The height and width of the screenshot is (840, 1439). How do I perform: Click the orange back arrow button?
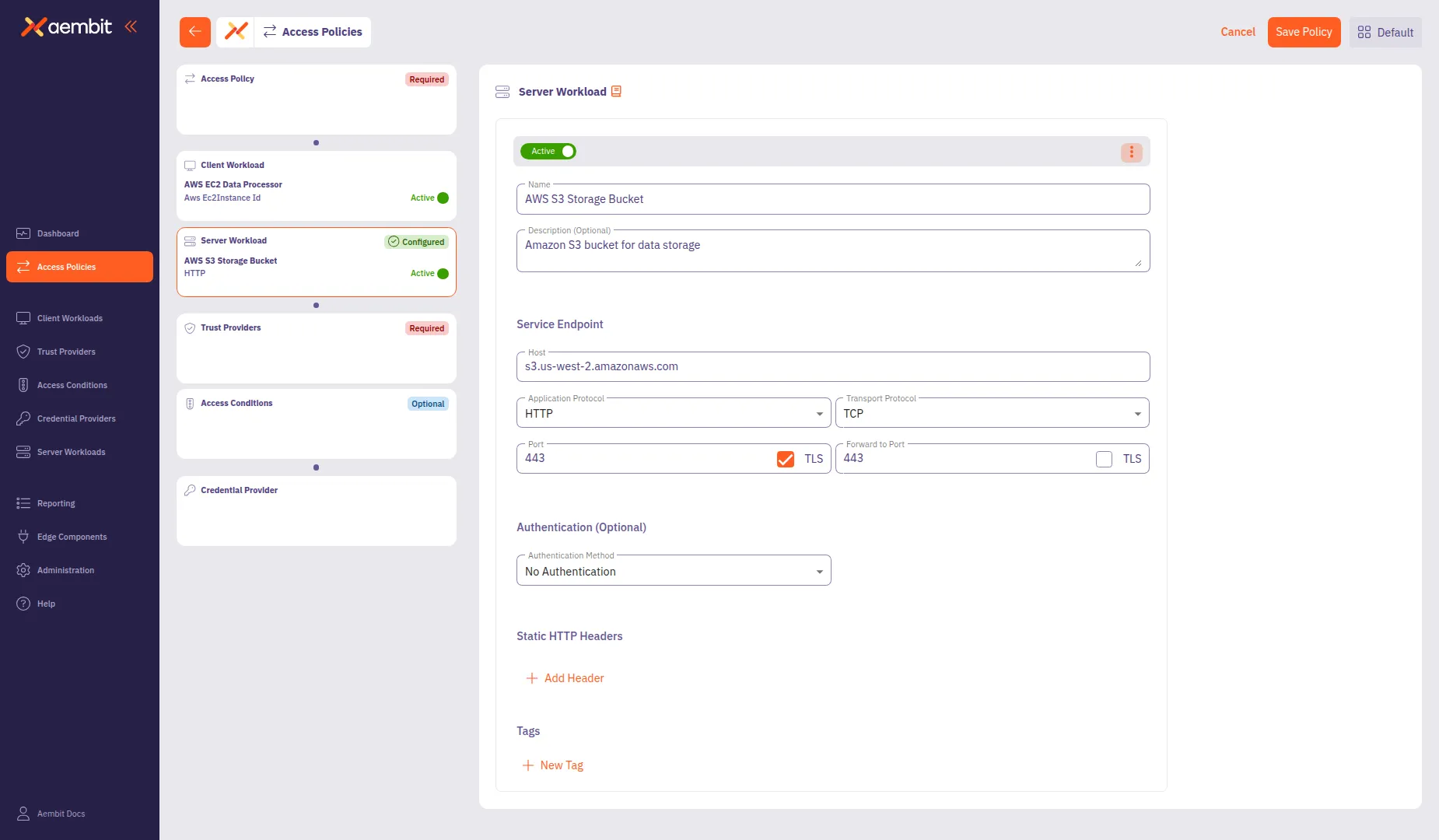coord(194,32)
